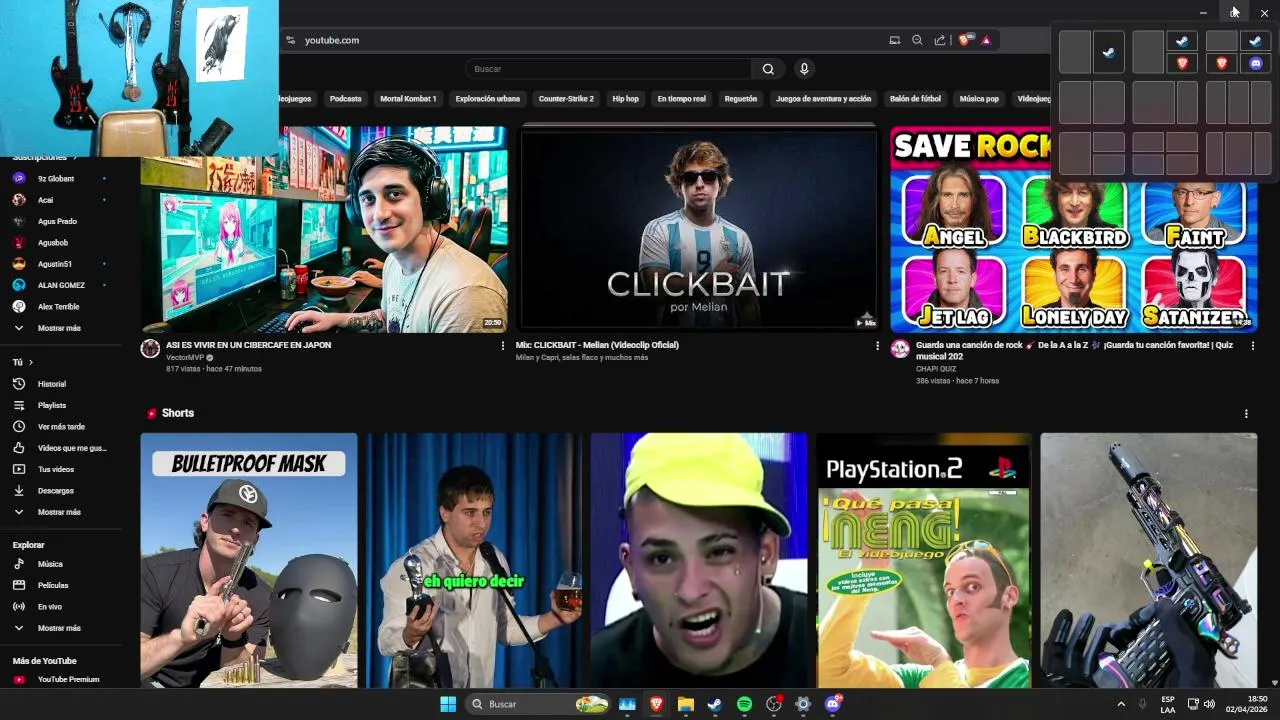Select the Música pop chip
This screenshot has width=1280, height=720.
[x=979, y=99]
